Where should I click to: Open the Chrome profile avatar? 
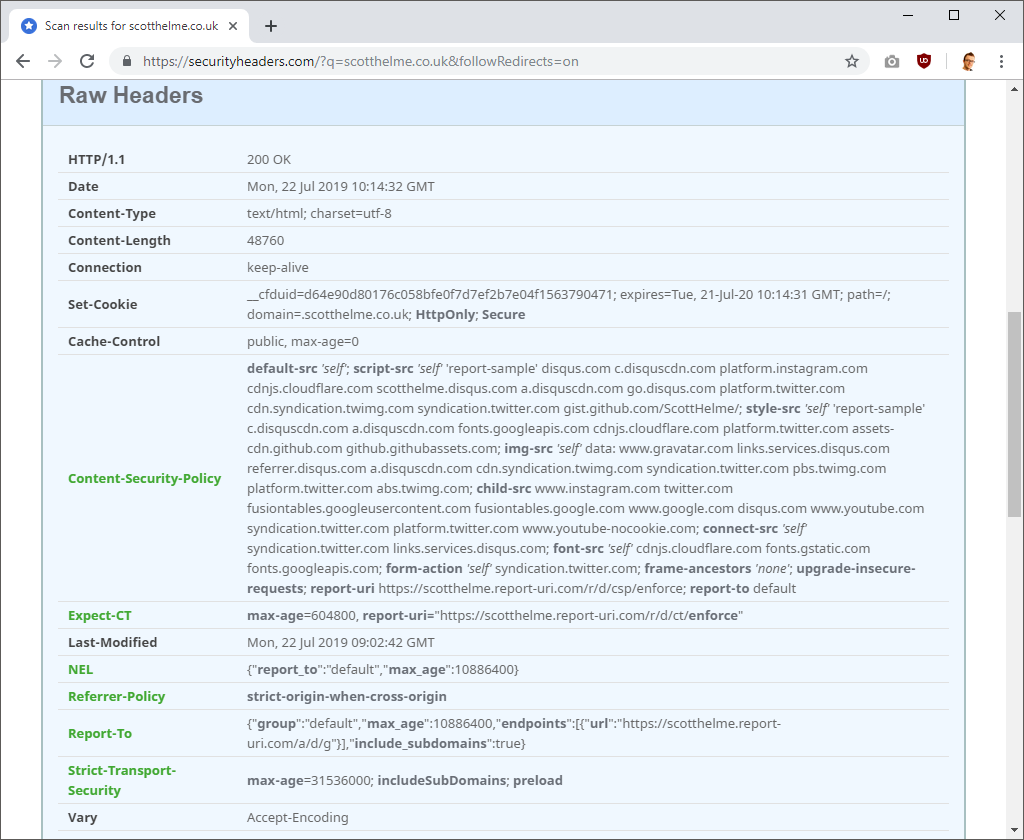pos(968,61)
